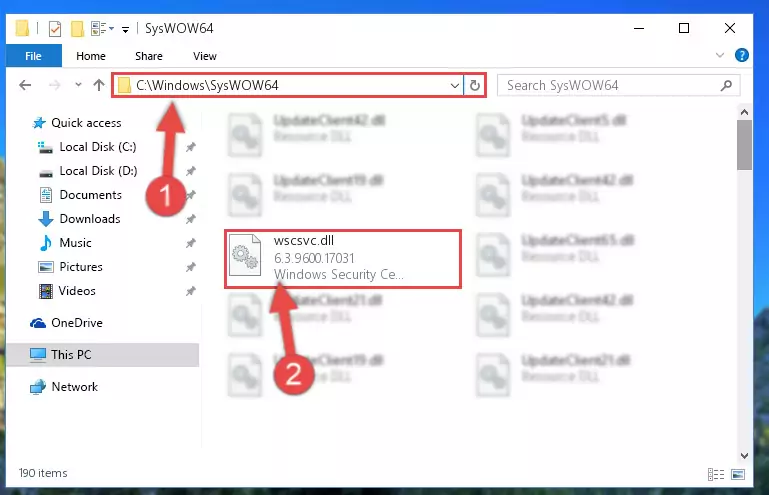Click the scrollbar up arrow
This screenshot has width=769, height=495.
click(x=744, y=112)
